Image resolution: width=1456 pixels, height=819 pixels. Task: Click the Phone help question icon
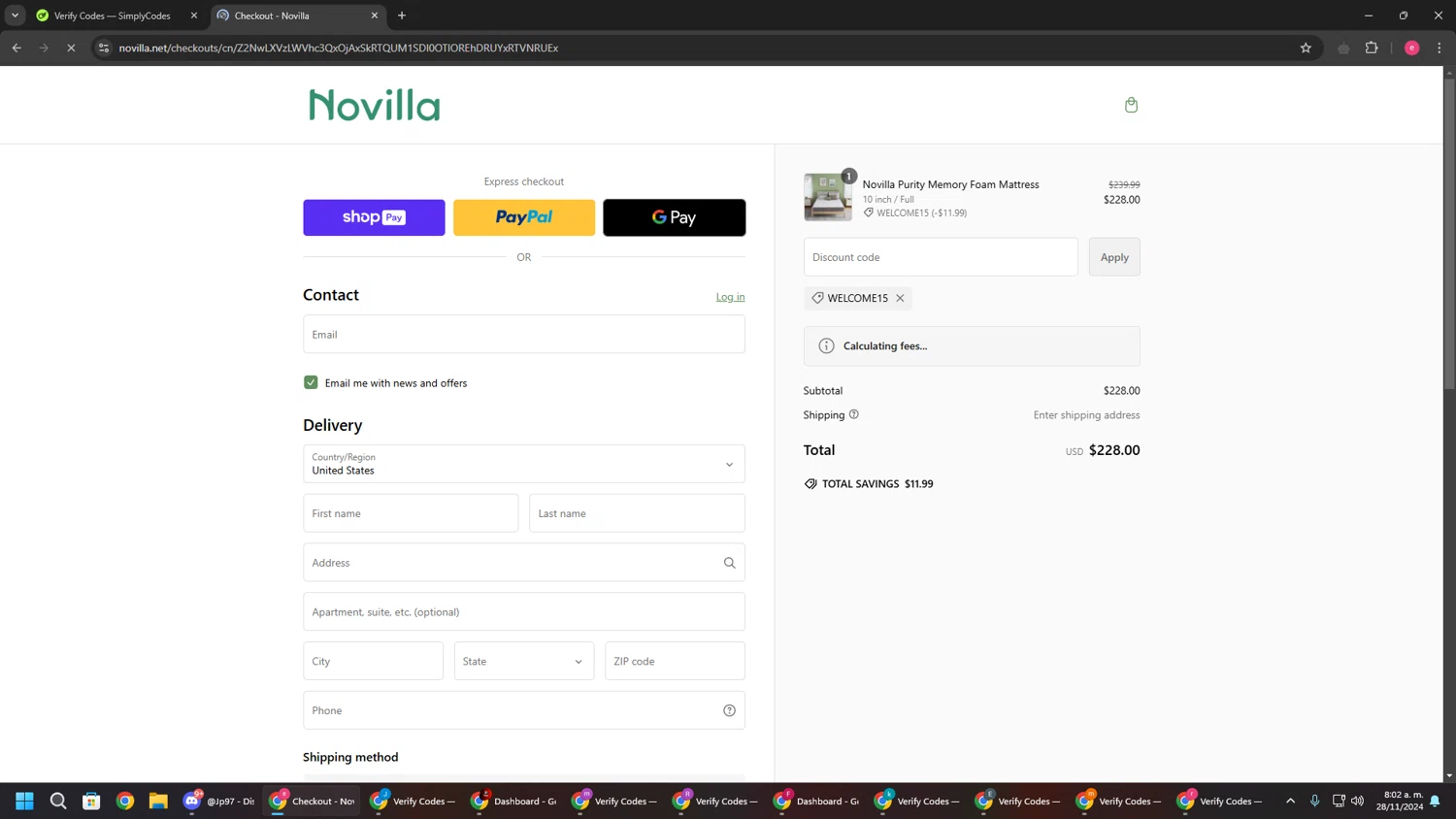(729, 710)
